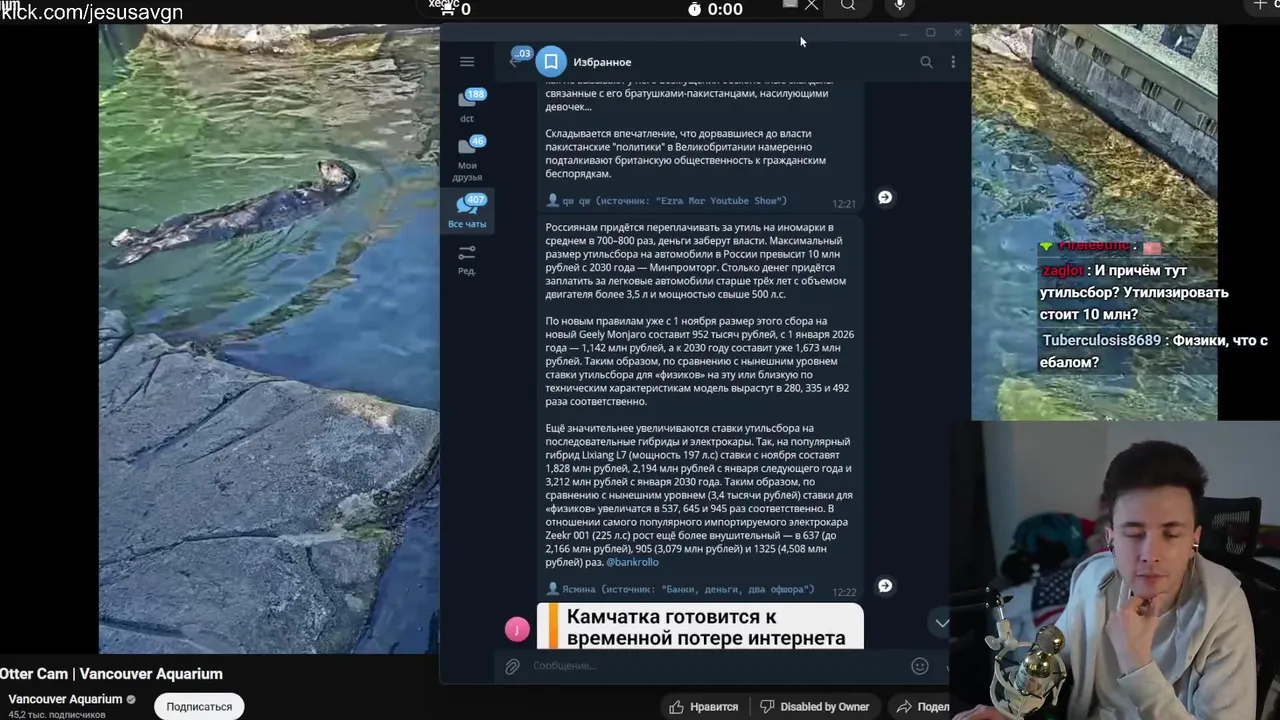This screenshot has width=1280, height=720.
Task: Select the dct chat folder
Action: [x=467, y=106]
